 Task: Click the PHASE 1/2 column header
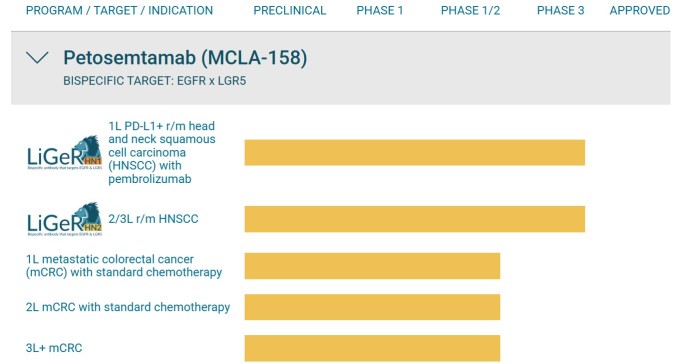(471, 10)
